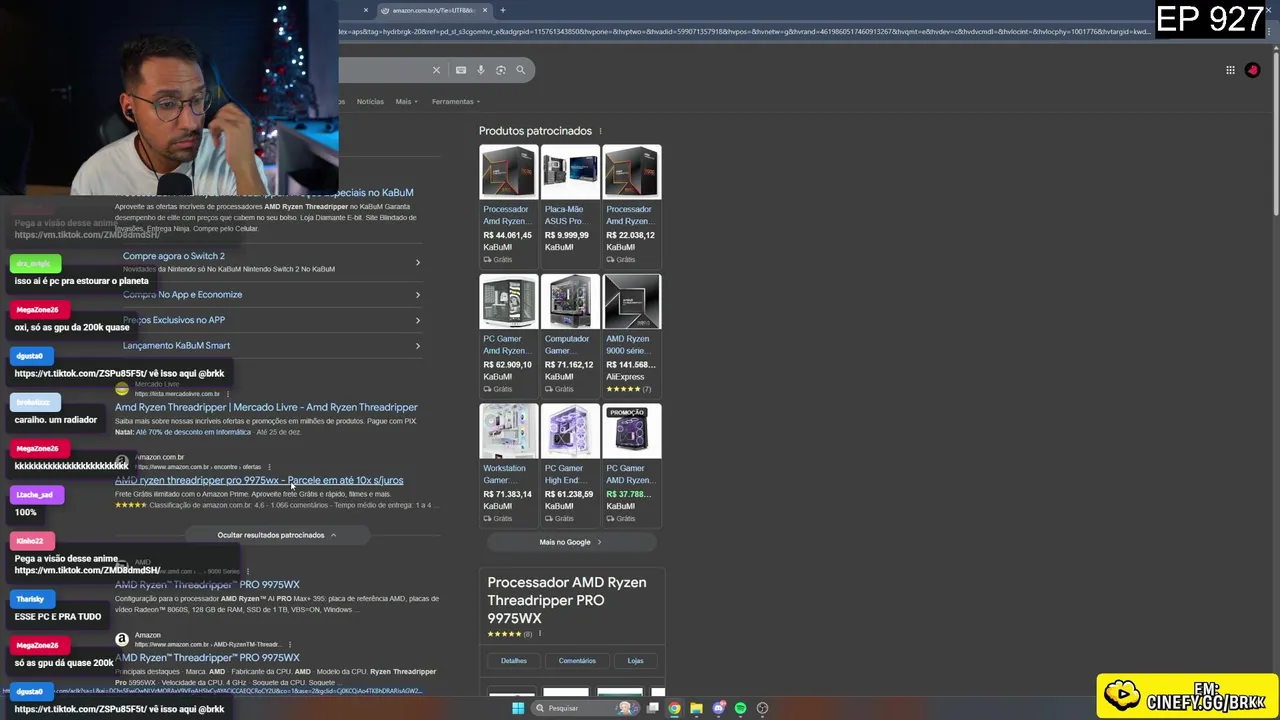The image size is (1280, 720).
Task: Search by image with Google Lens
Action: pyautogui.click(x=501, y=70)
